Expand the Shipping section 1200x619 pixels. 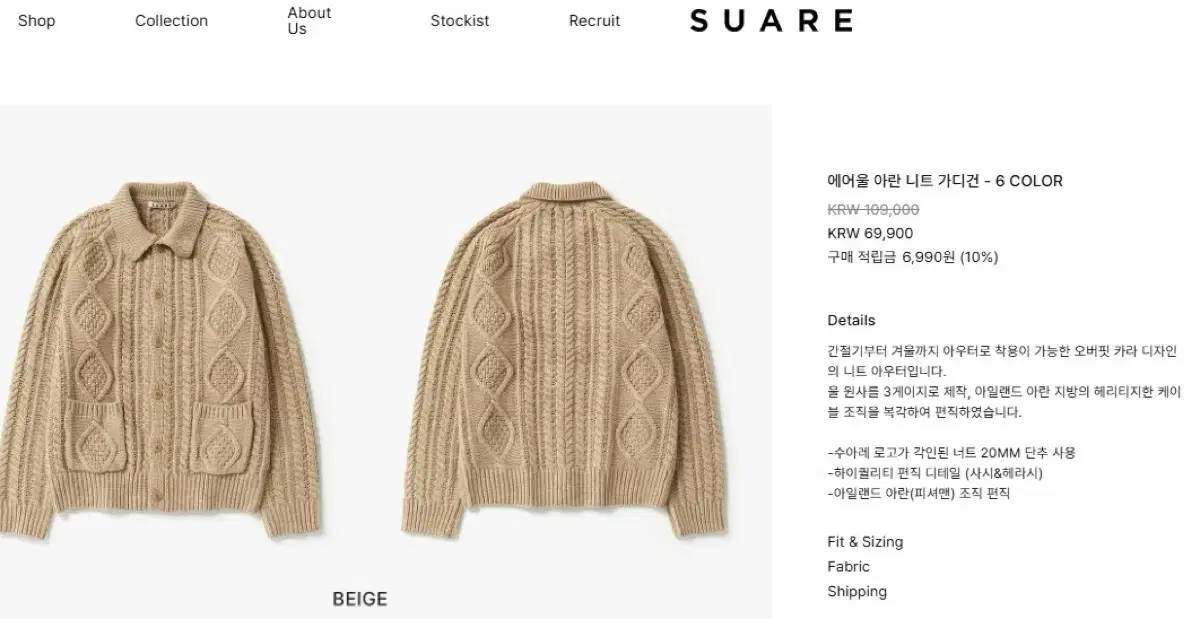pos(857,591)
